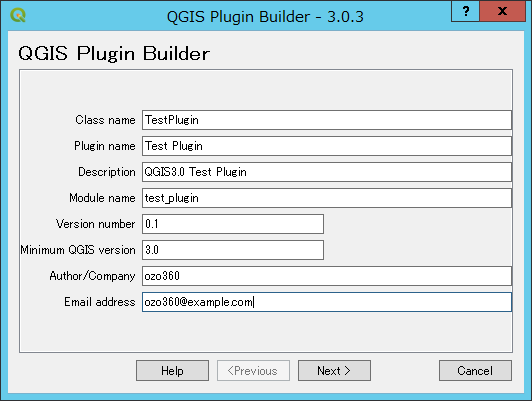The width and height of the screenshot is (532, 401).
Task: Click the question mark help button in title bar
Action: click(466, 11)
